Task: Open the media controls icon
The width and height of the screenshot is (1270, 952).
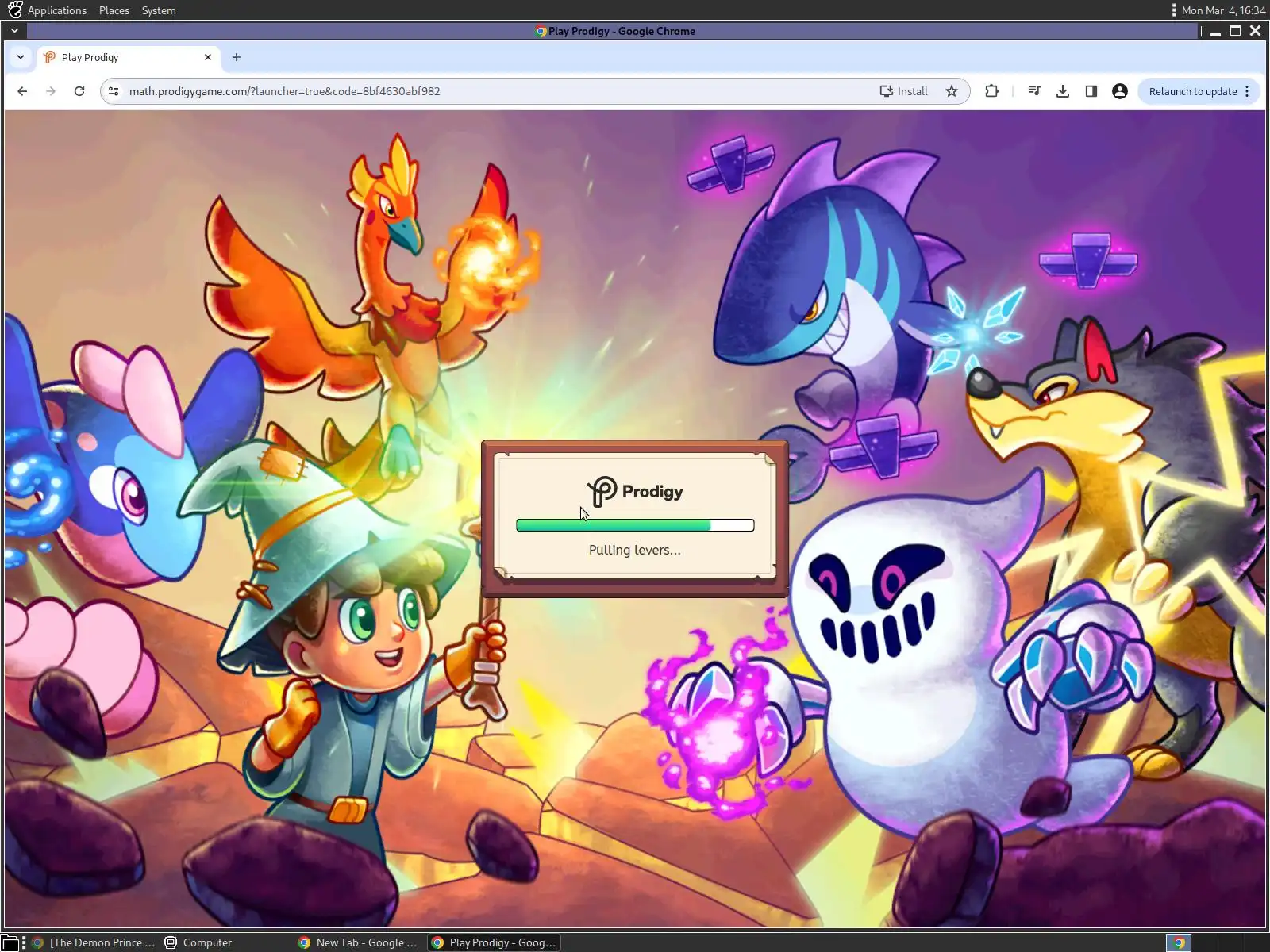Action: pos(1034,91)
